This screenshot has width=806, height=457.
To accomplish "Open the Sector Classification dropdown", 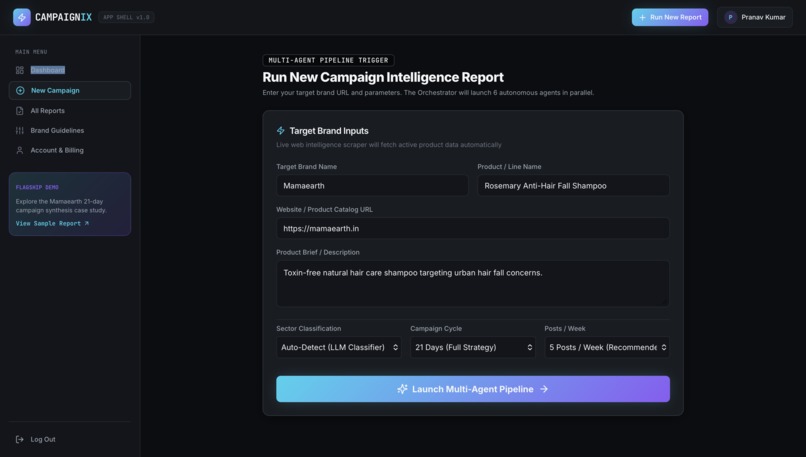I will pos(339,348).
